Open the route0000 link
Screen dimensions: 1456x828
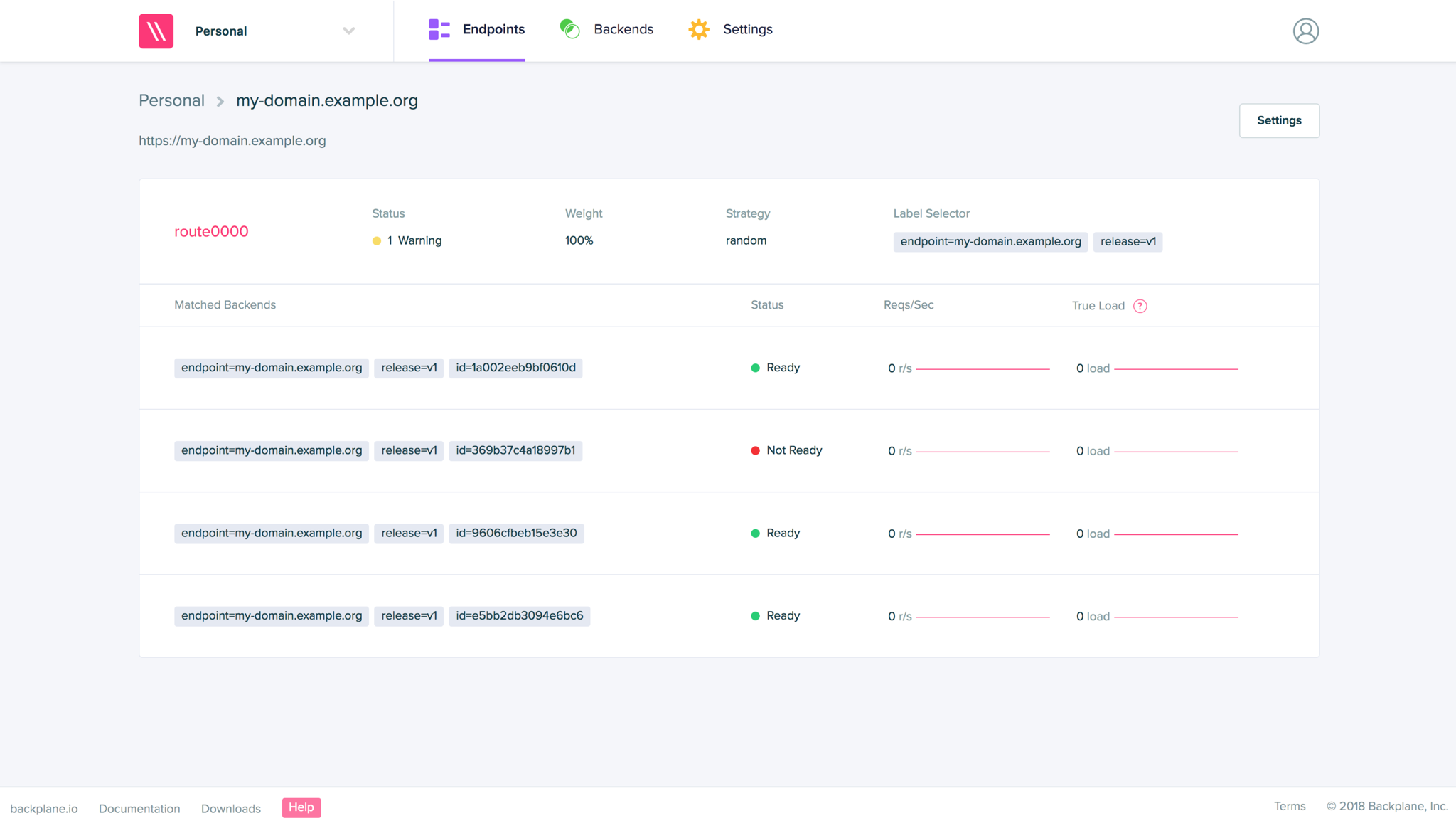[211, 231]
